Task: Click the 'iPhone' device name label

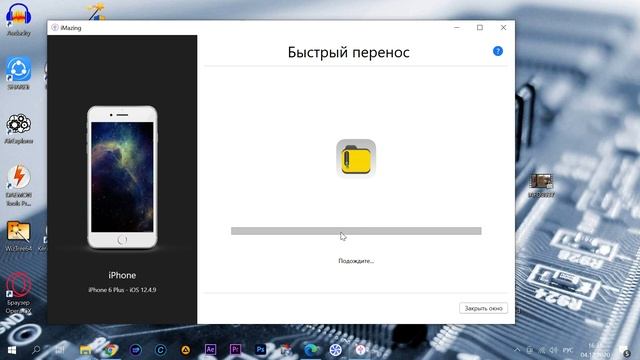Action: tap(122, 275)
